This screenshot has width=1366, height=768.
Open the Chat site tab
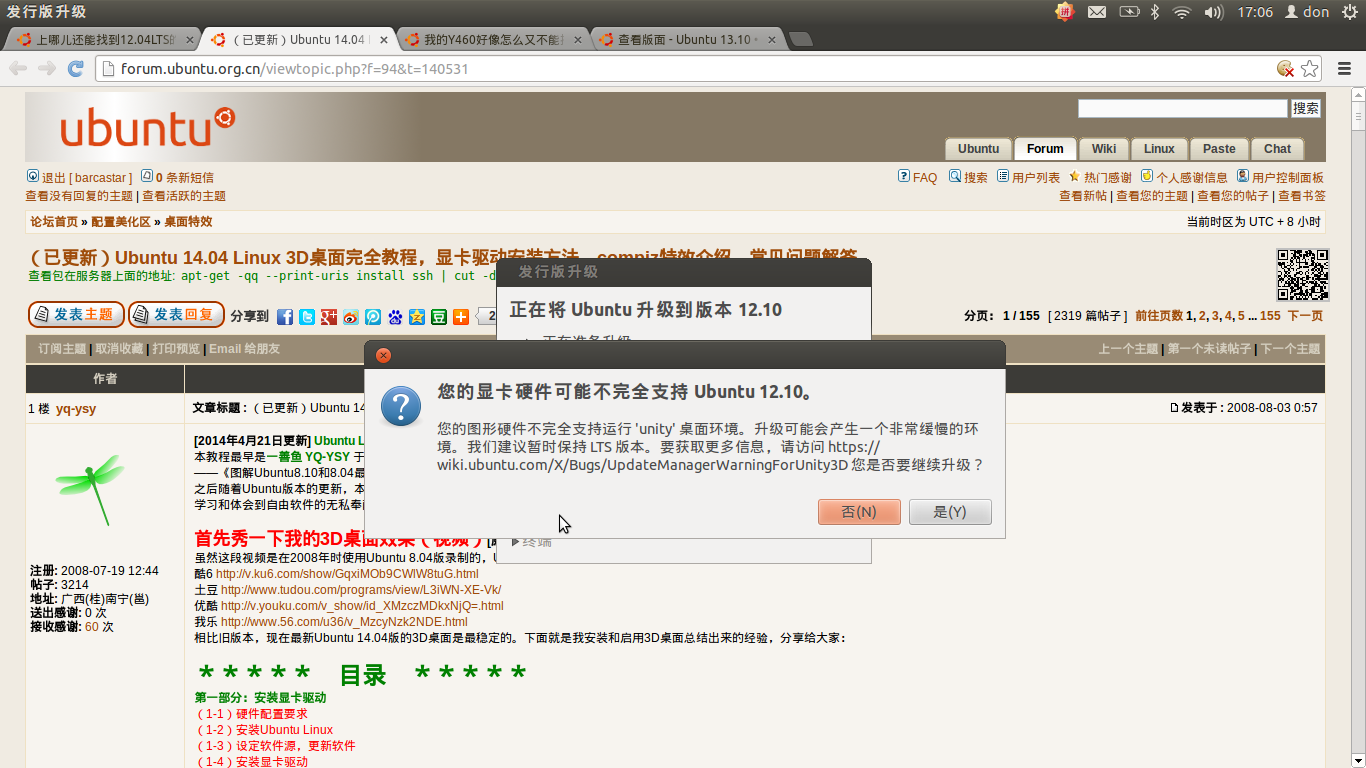[x=1277, y=149]
